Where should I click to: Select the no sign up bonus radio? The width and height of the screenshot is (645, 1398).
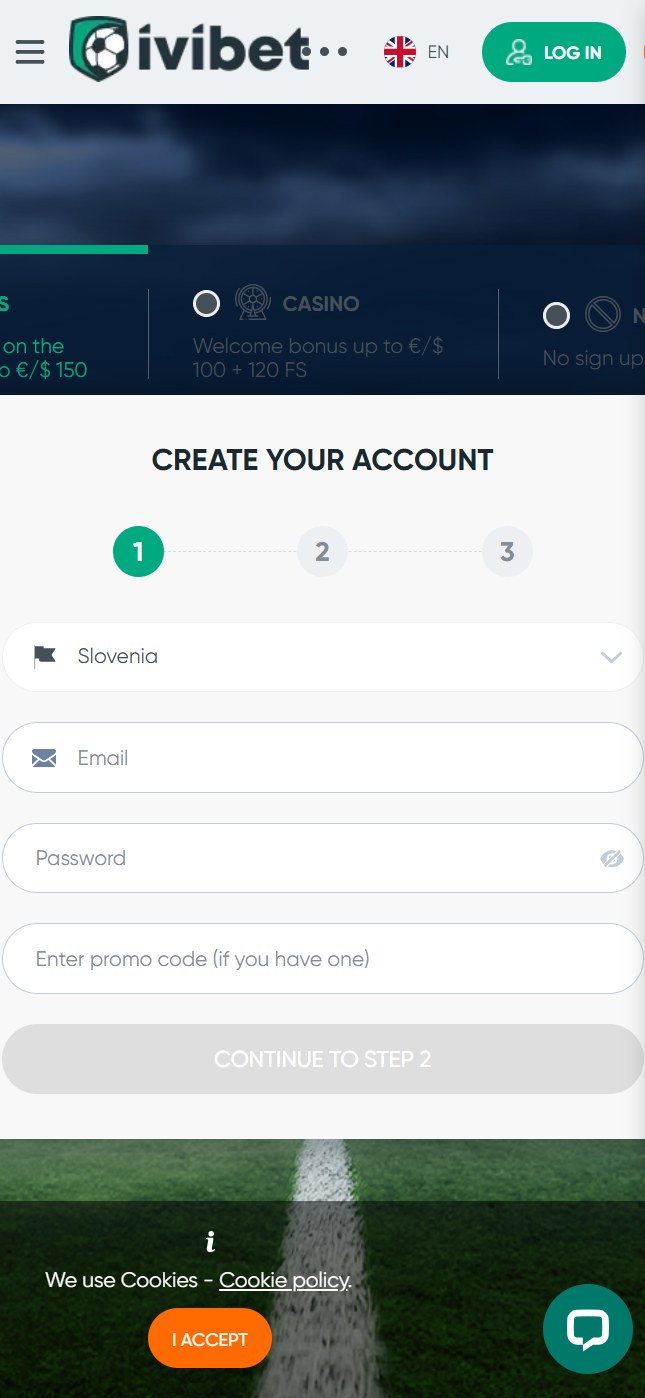pyautogui.click(x=556, y=316)
